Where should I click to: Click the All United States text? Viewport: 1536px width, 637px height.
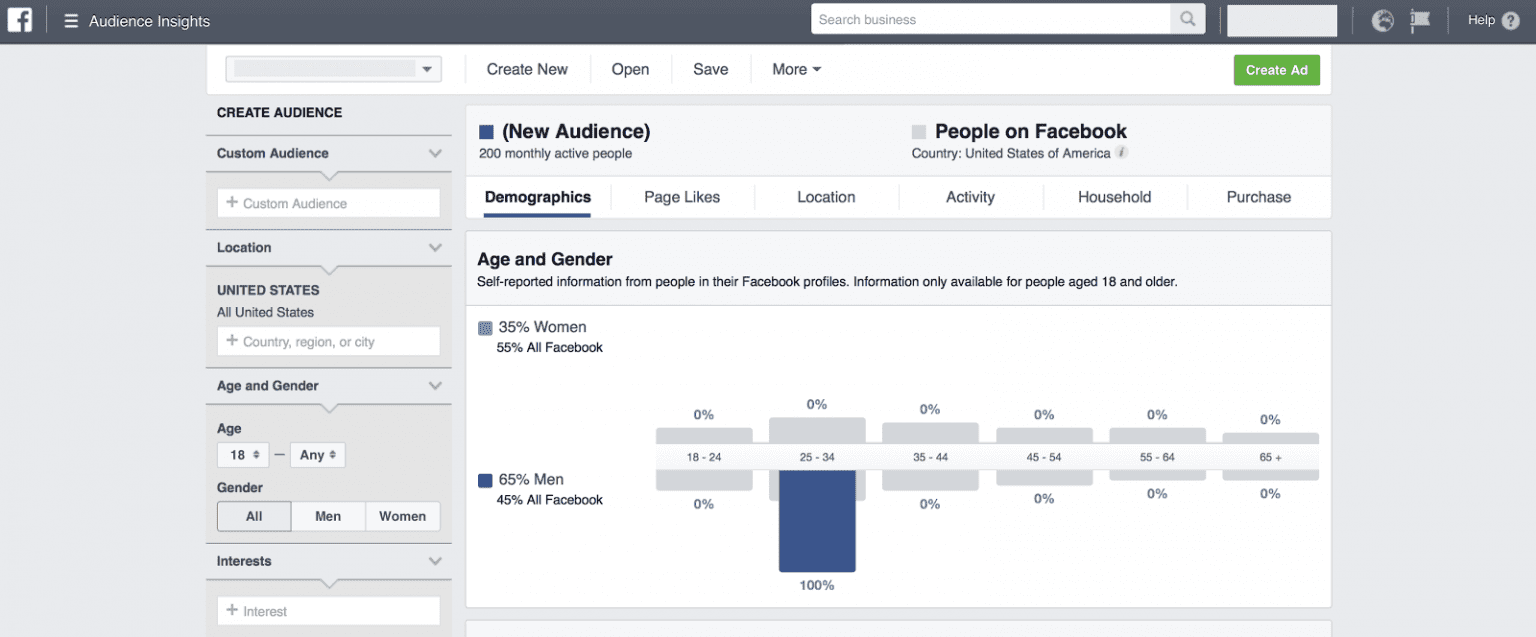(x=265, y=312)
